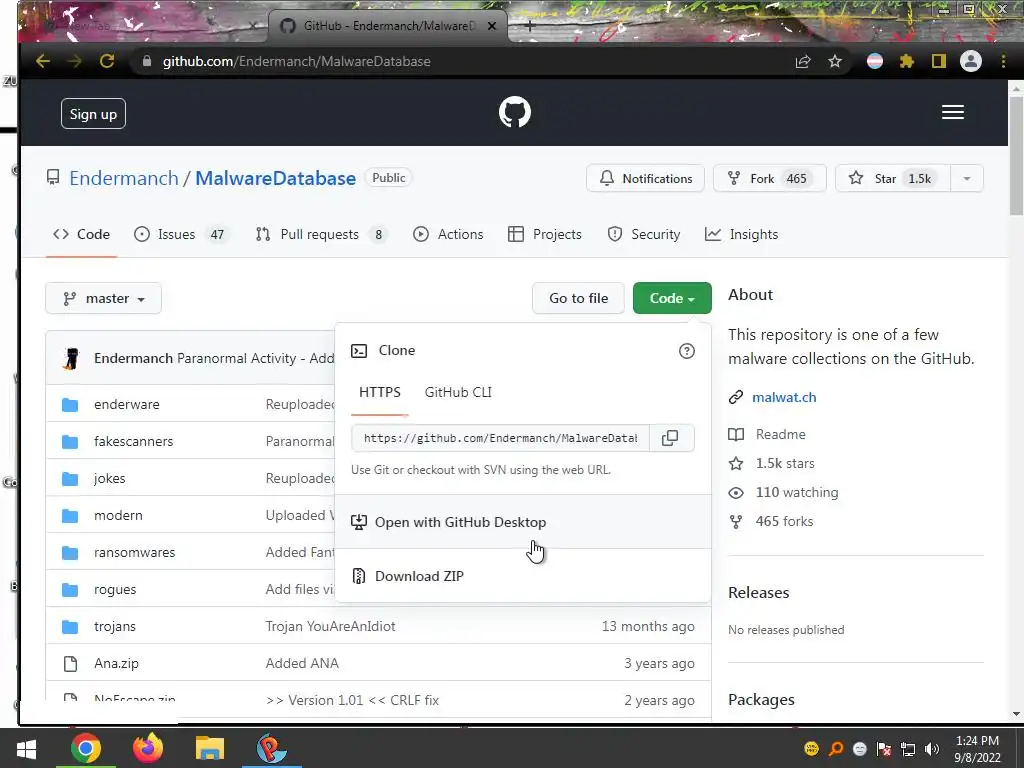Viewport: 1024px width, 768px height.
Task: Open the browser profile avatar
Action: 970,61
